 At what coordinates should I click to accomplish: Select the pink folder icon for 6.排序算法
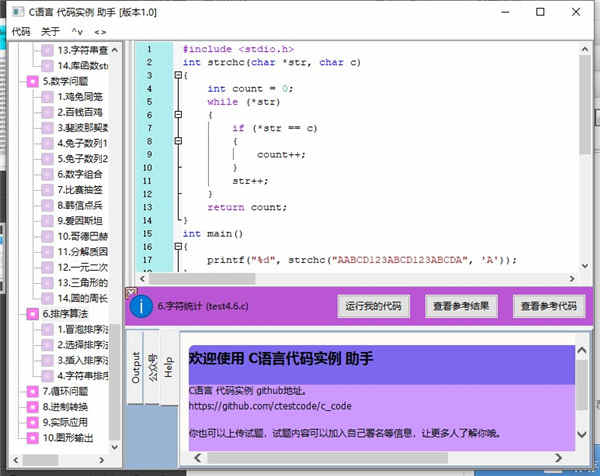point(33,314)
